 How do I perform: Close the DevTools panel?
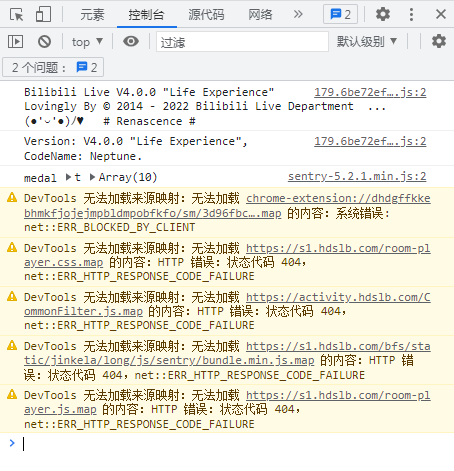tap(441, 14)
